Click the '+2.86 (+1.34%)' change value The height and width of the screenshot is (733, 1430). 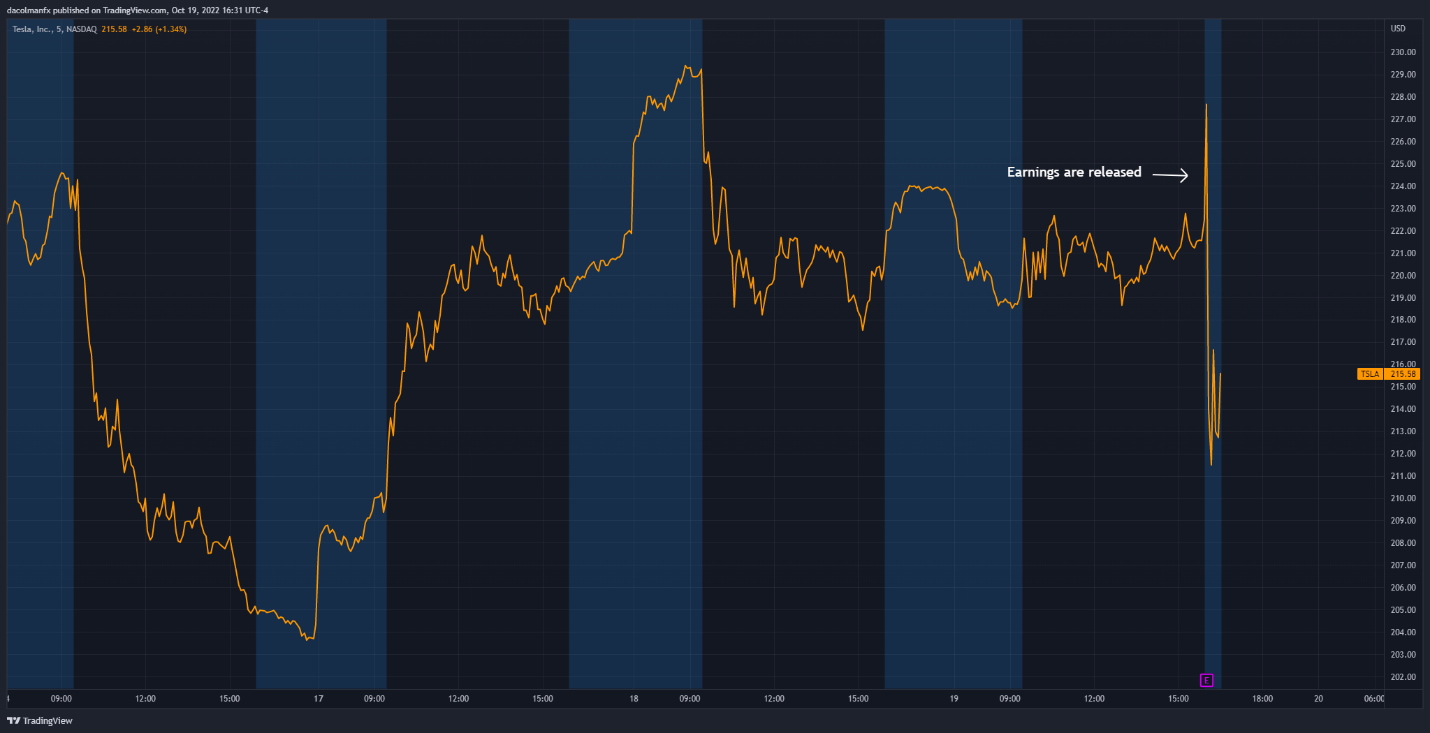[159, 29]
